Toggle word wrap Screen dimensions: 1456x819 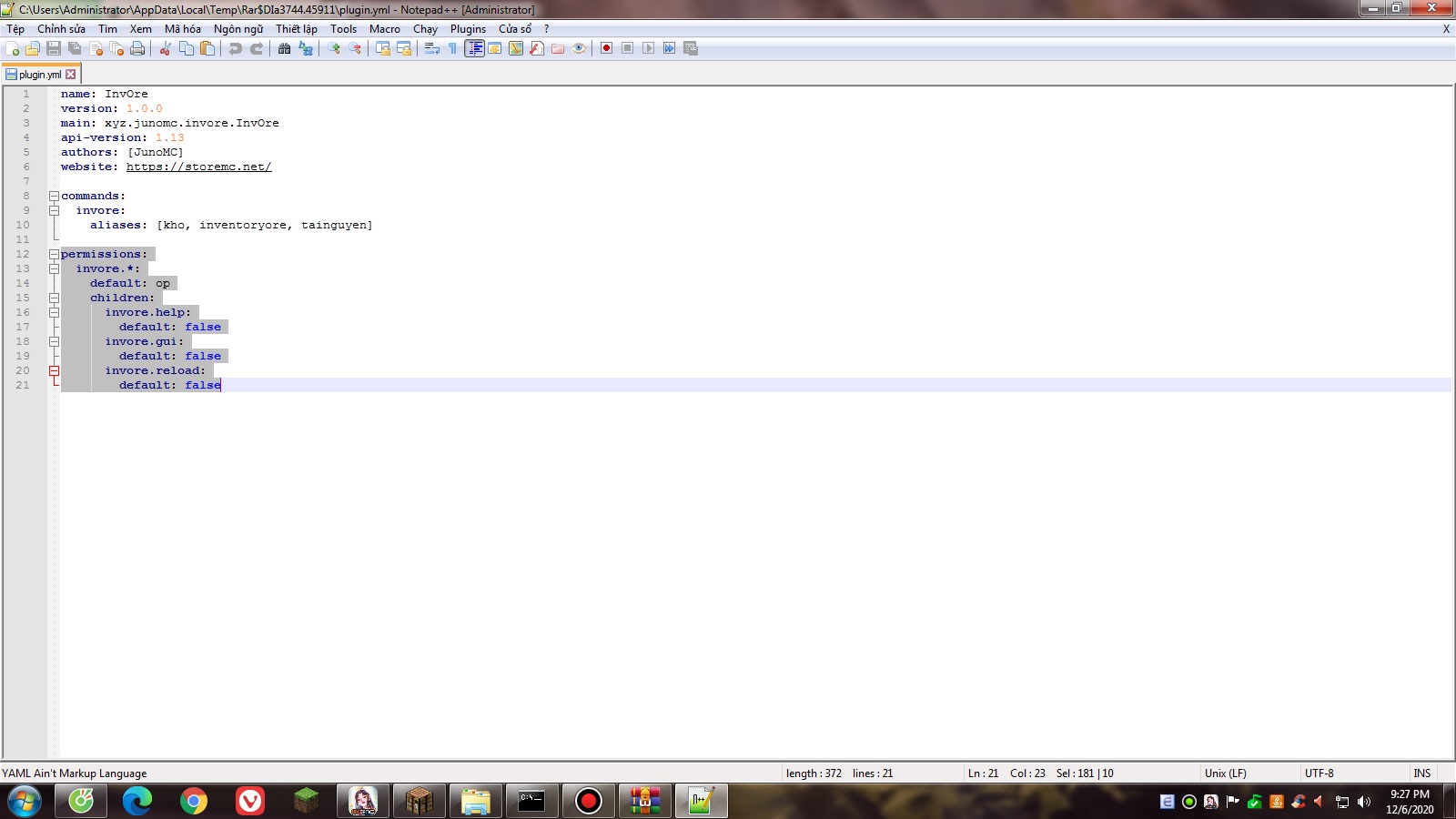[432, 48]
